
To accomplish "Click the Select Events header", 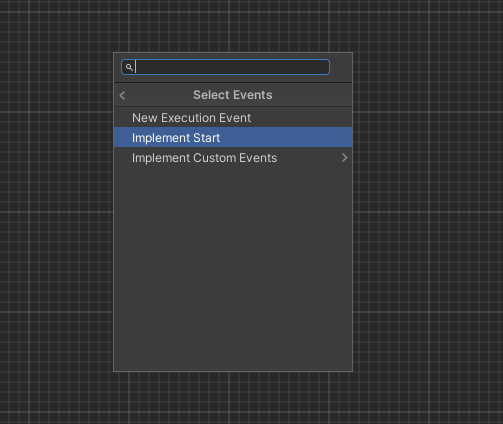I will (233, 95).
